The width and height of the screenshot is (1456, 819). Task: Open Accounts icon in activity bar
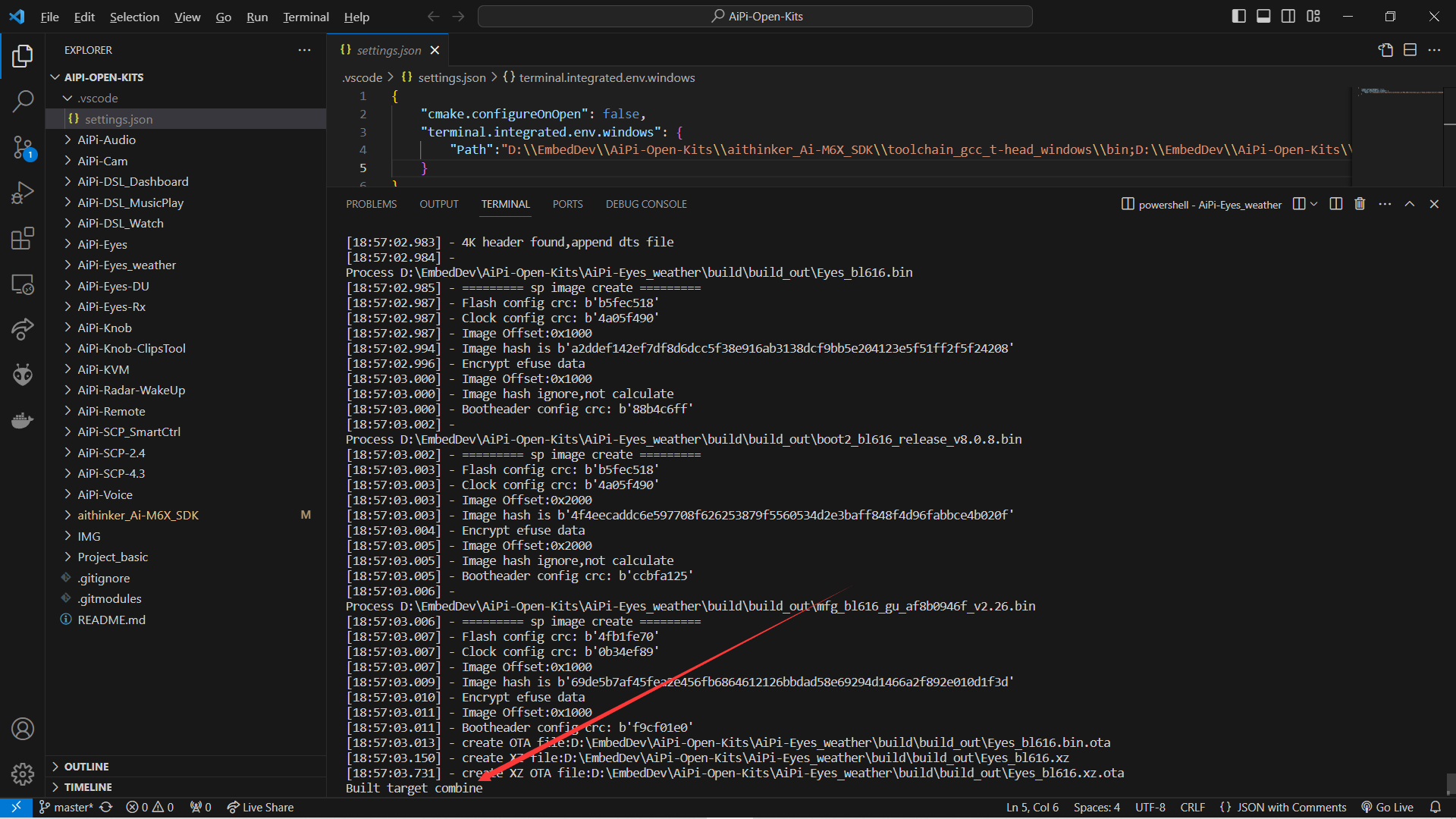23,729
